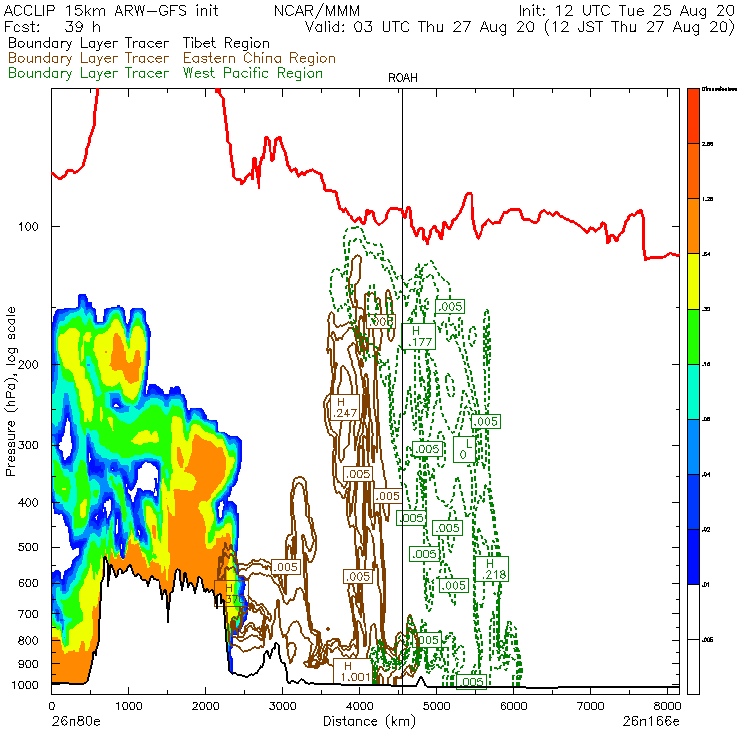Image resolution: width=740 pixels, height=740 pixels.
Task: Click the '5000' distance tick label
Action: 437,706
